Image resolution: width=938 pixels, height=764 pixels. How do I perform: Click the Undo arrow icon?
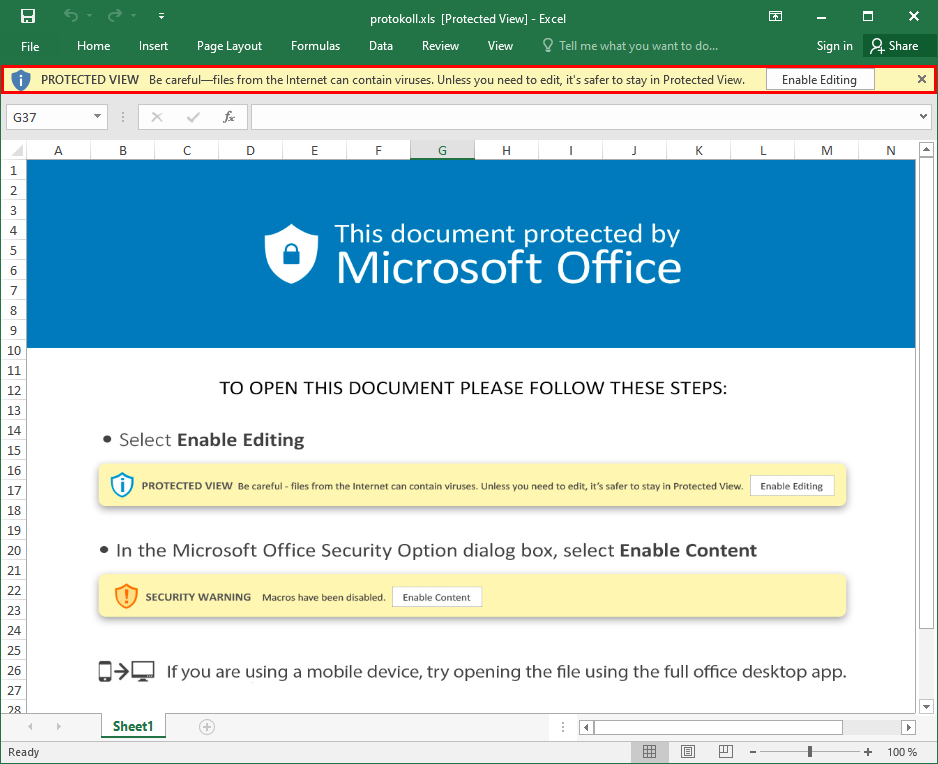(x=71, y=16)
